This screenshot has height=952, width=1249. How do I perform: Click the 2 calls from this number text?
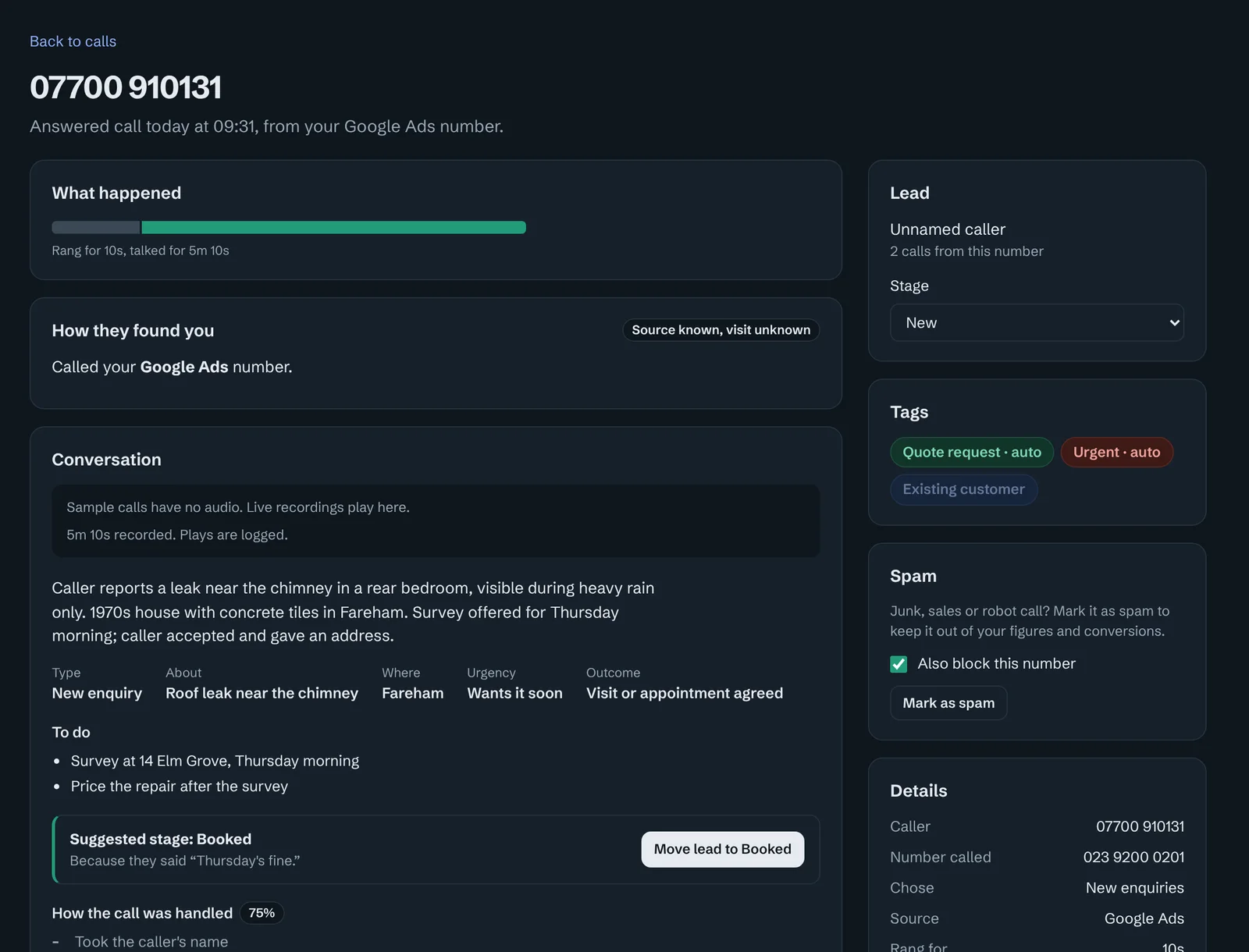pos(966,251)
